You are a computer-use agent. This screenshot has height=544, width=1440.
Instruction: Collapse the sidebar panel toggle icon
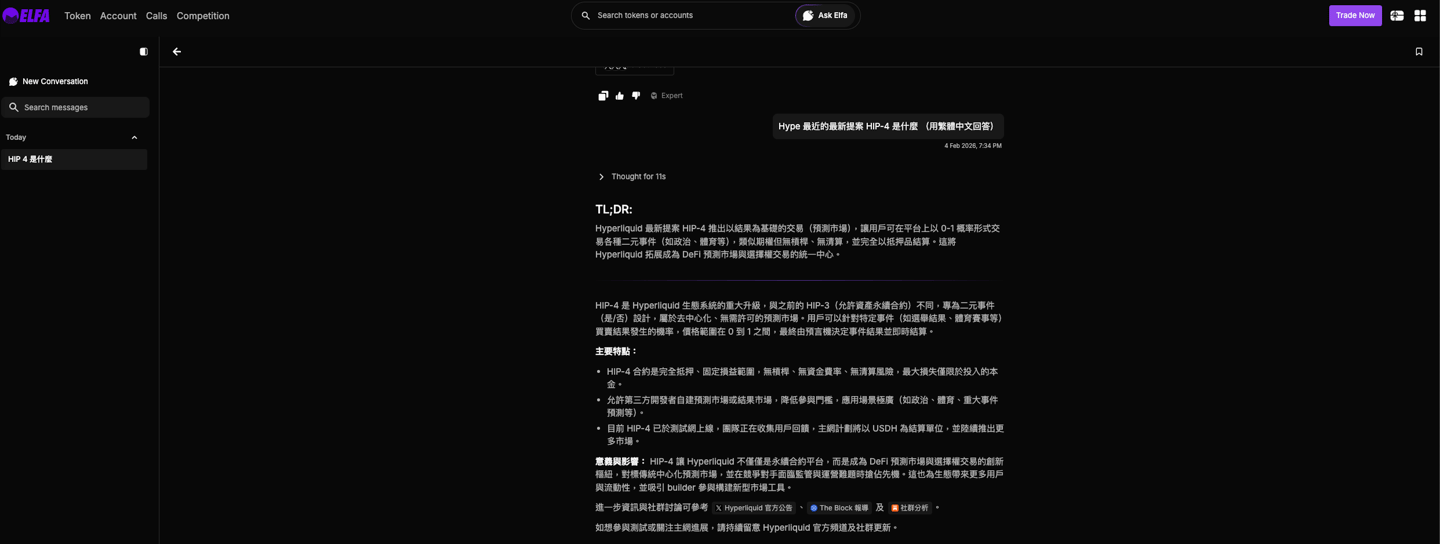click(143, 52)
